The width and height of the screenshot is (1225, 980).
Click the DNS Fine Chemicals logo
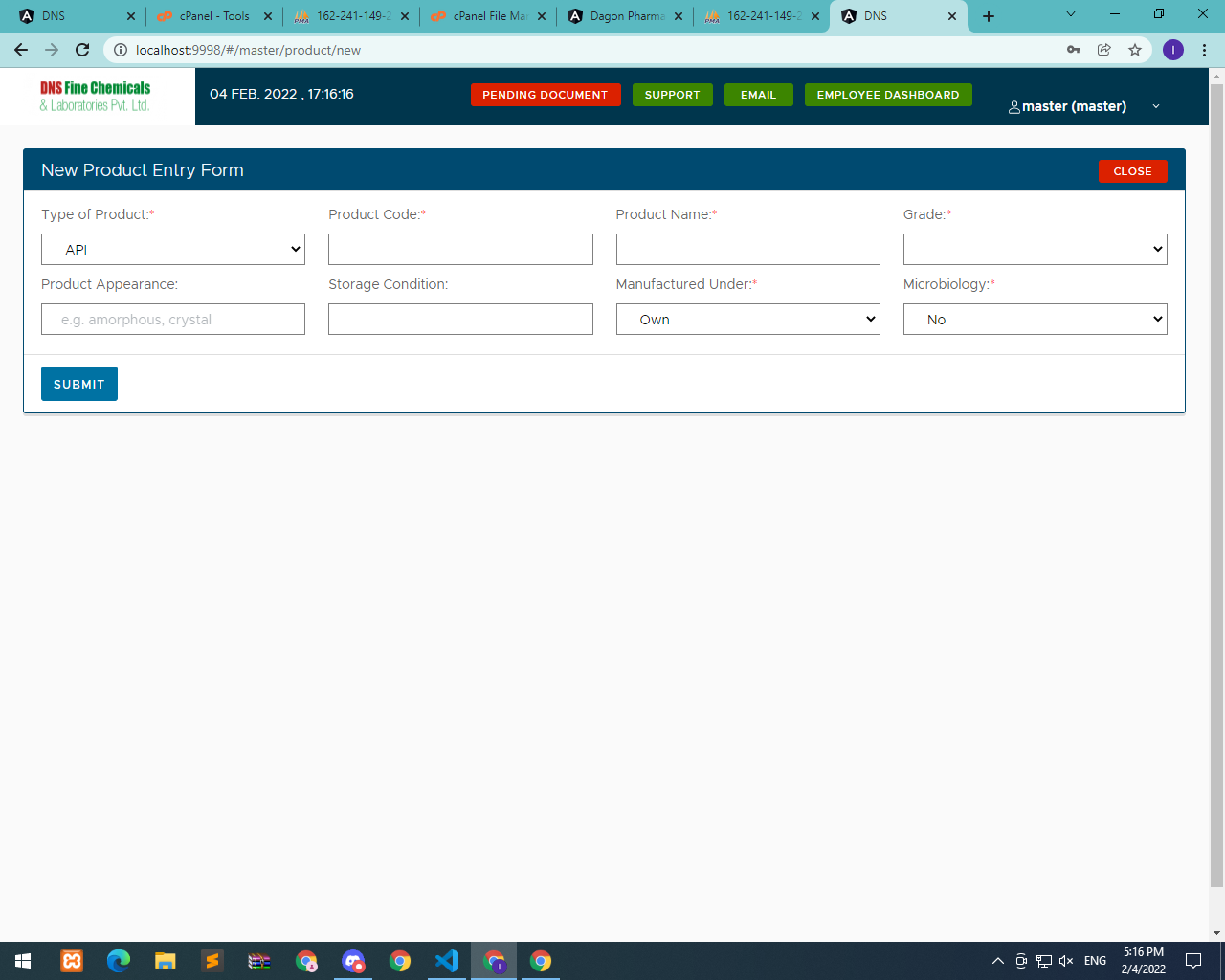(96, 96)
